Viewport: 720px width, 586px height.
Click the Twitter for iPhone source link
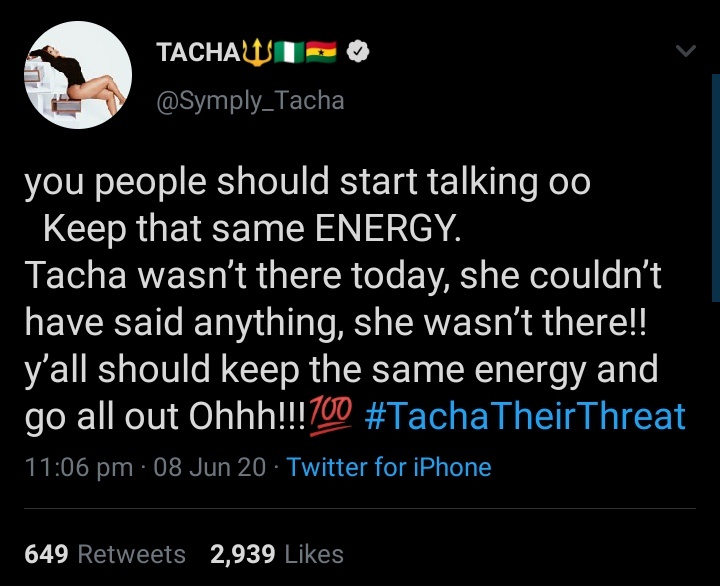389,467
